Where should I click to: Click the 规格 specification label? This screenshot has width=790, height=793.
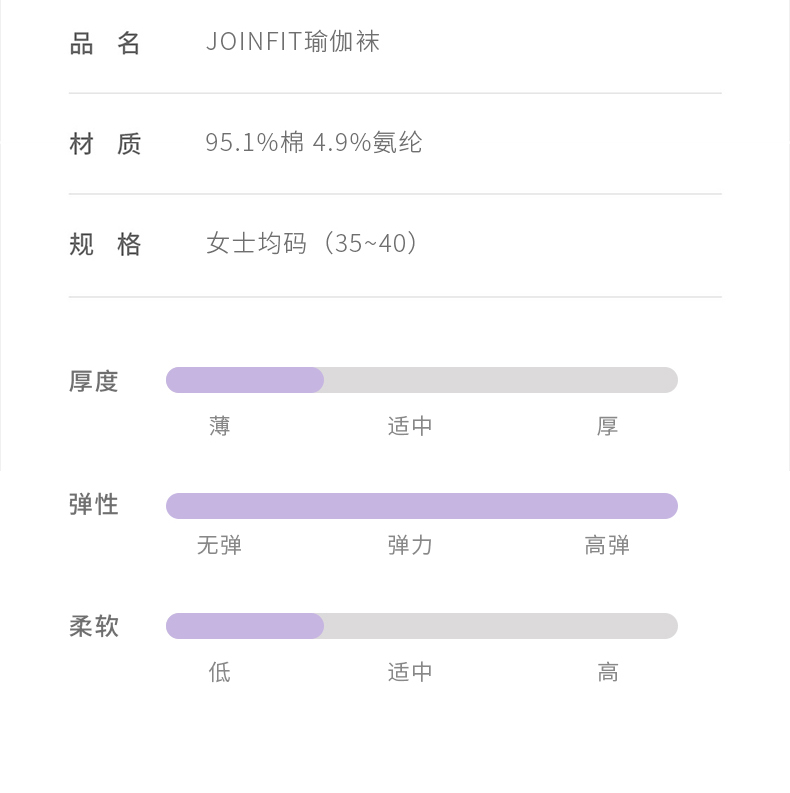pyautogui.click(x=105, y=245)
